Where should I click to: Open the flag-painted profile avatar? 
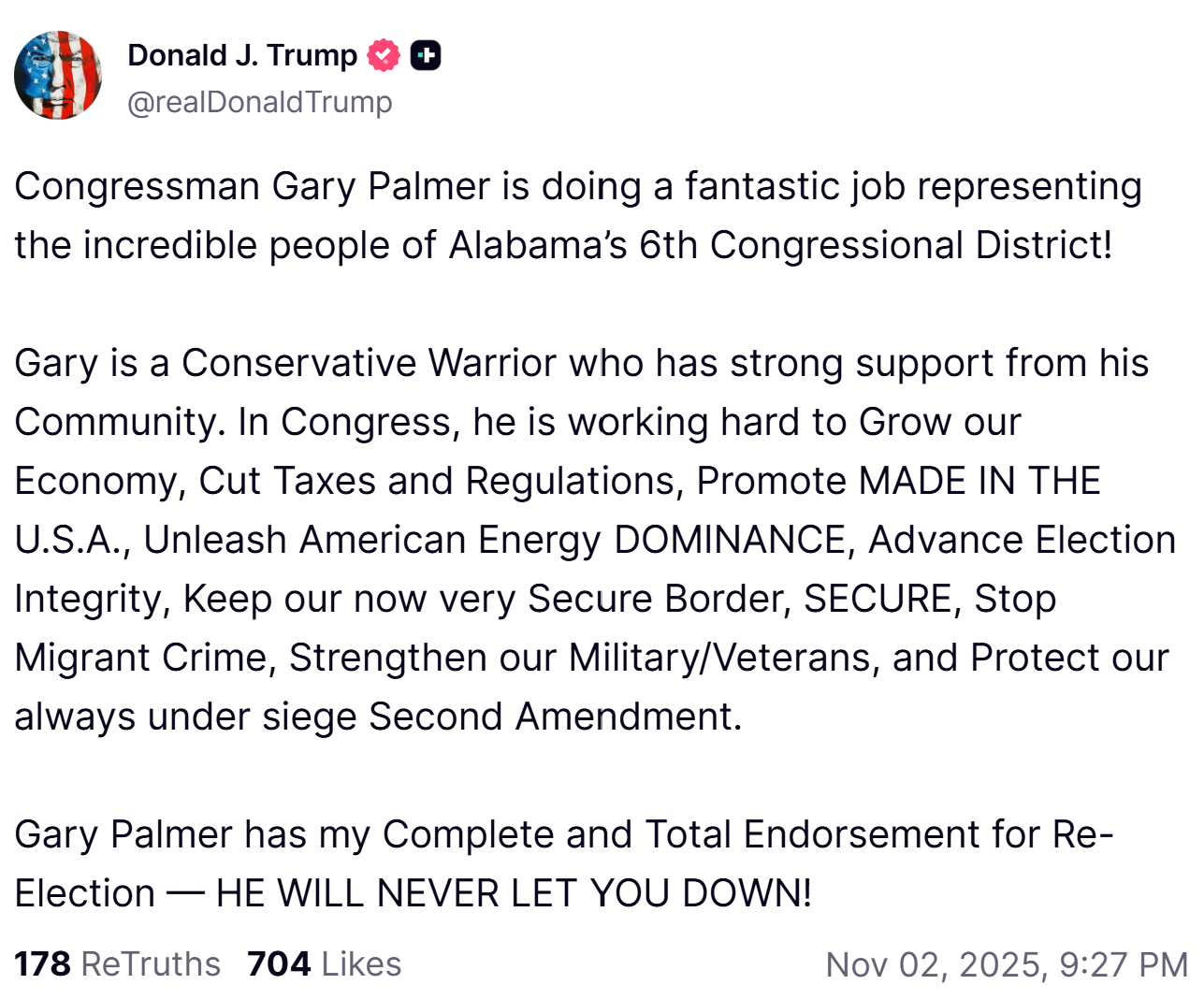pos(58,75)
